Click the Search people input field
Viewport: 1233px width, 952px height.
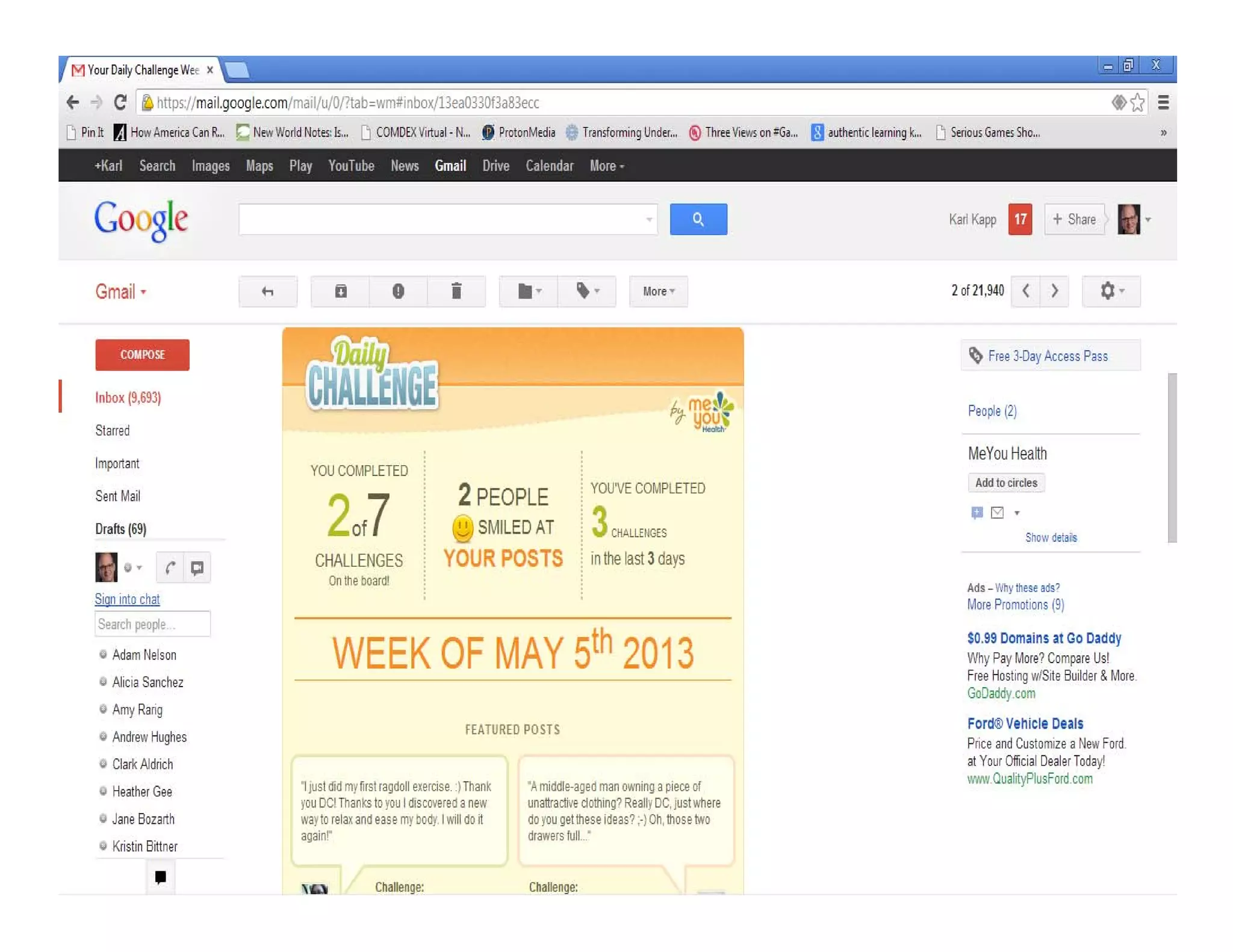[x=152, y=624]
